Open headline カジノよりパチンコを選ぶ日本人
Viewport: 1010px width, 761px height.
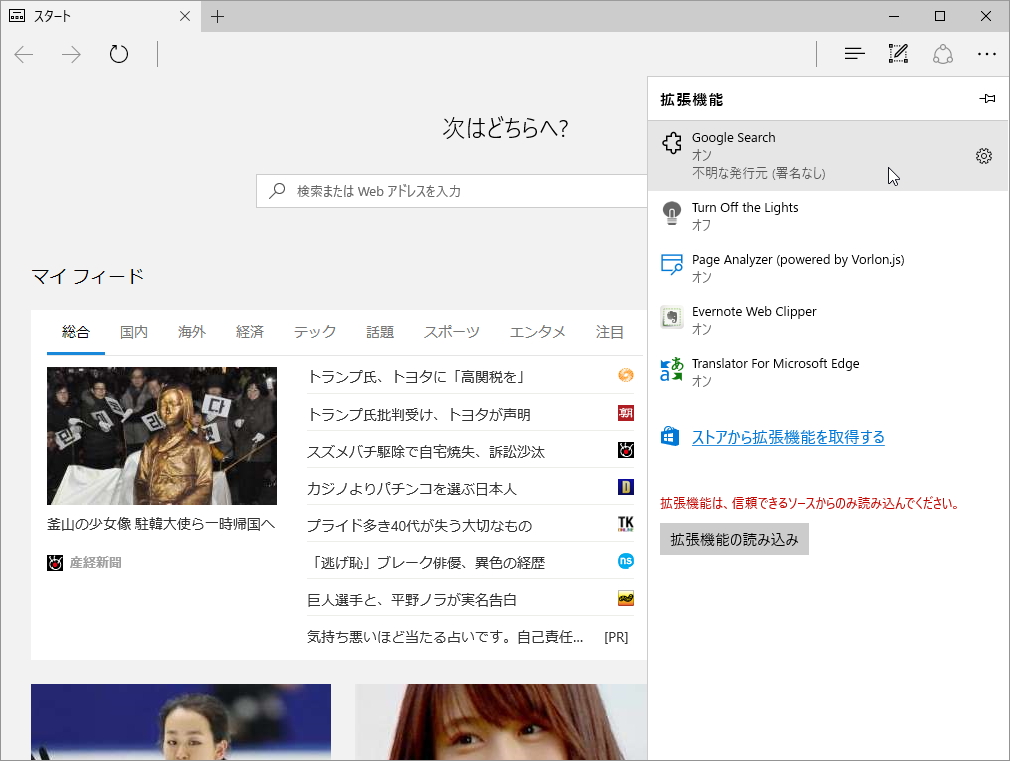pyautogui.click(x=412, y=489)
